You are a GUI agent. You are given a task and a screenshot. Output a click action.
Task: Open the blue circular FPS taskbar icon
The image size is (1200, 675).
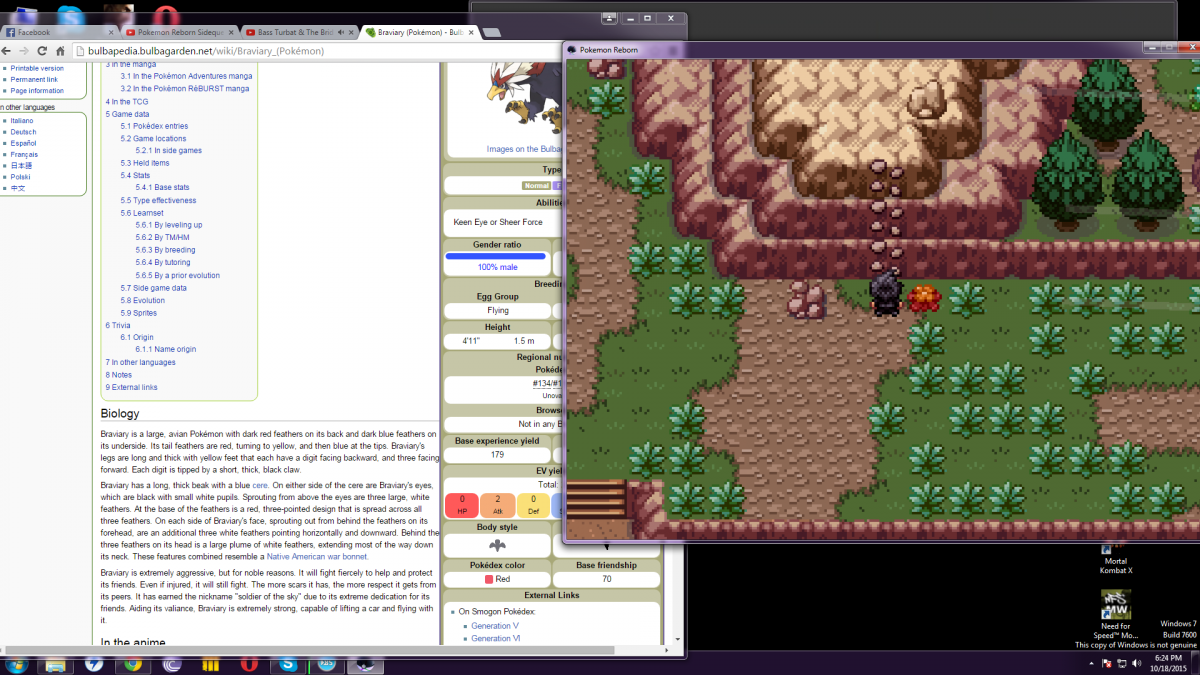[x=327, y=664]
